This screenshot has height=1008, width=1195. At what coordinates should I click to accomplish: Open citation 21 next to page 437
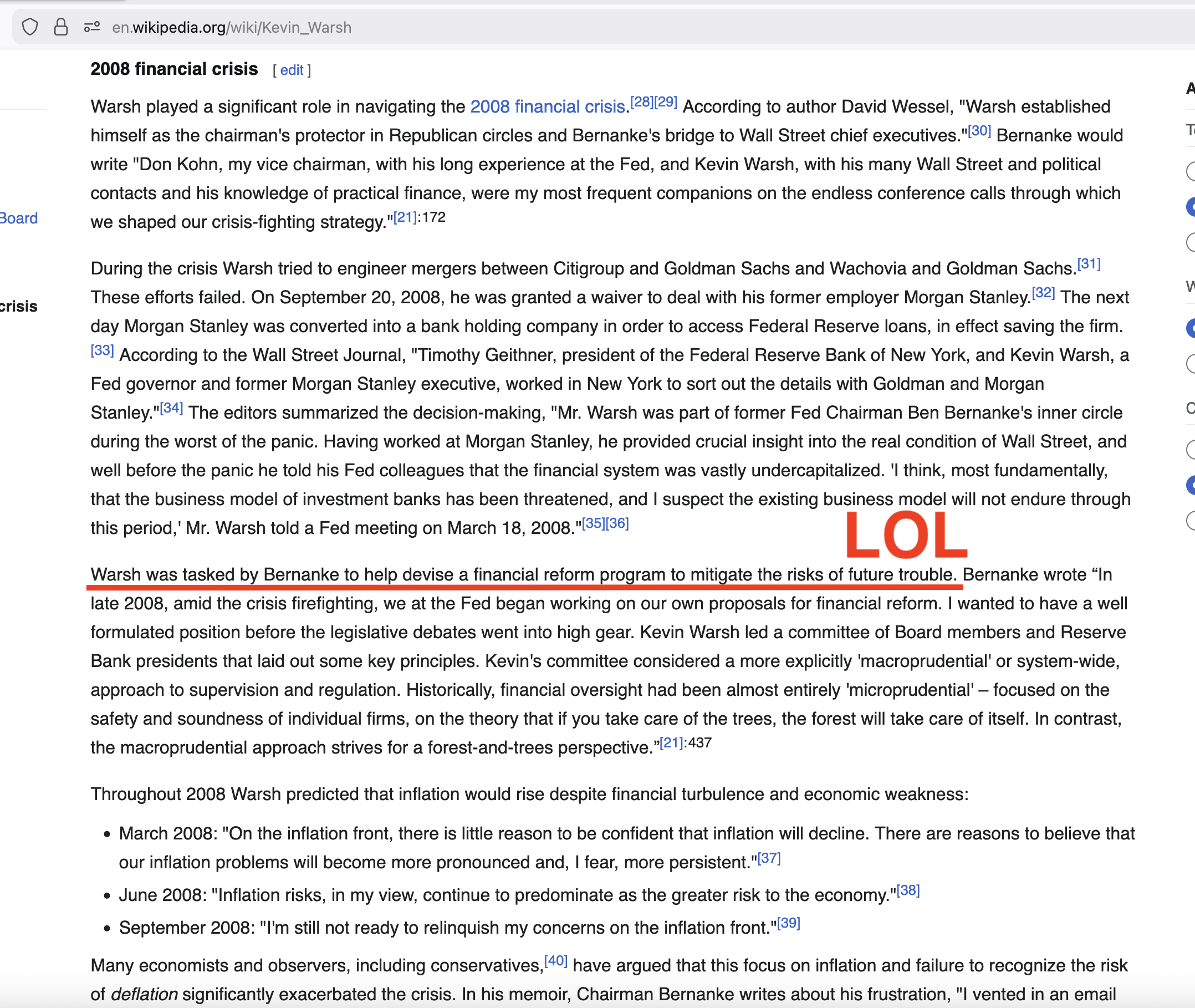pyautogui.click(x=671, y=743)
